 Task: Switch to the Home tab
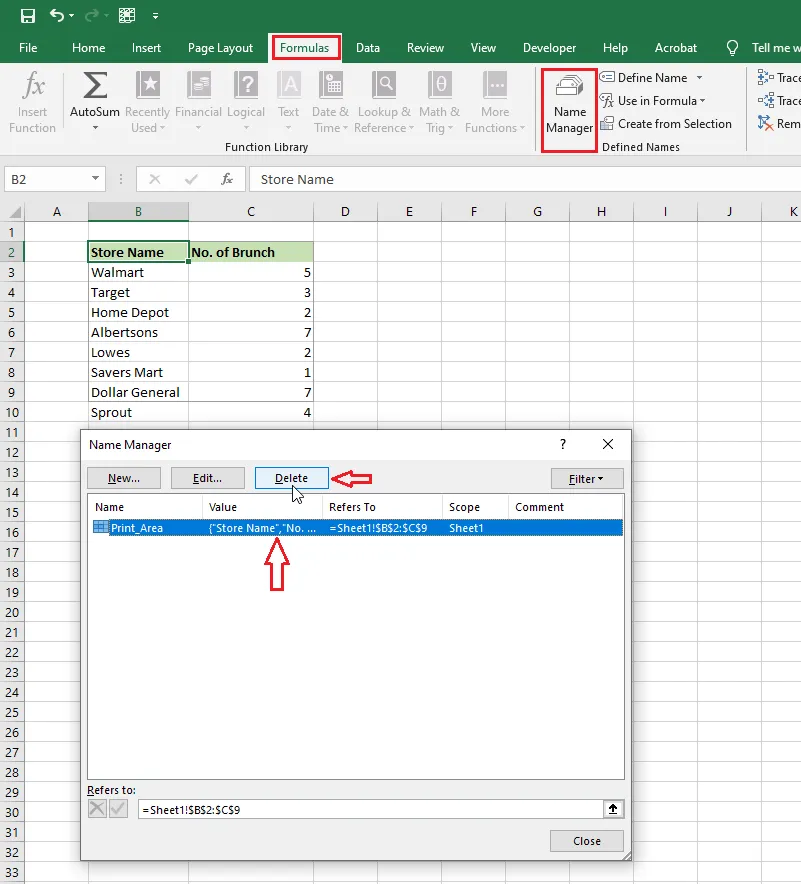(x=88, y=48)
